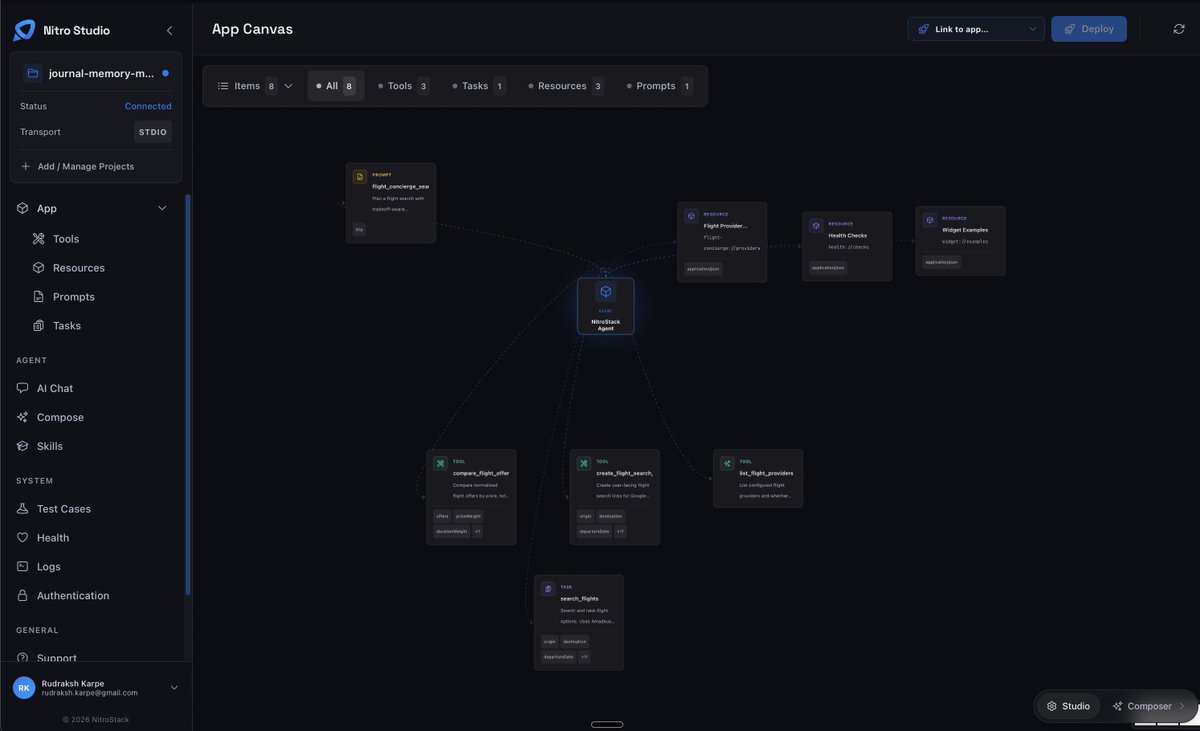The image size is (1200, 731).
Task: Click the search_flights task node icon
Action: pos(548,589)
